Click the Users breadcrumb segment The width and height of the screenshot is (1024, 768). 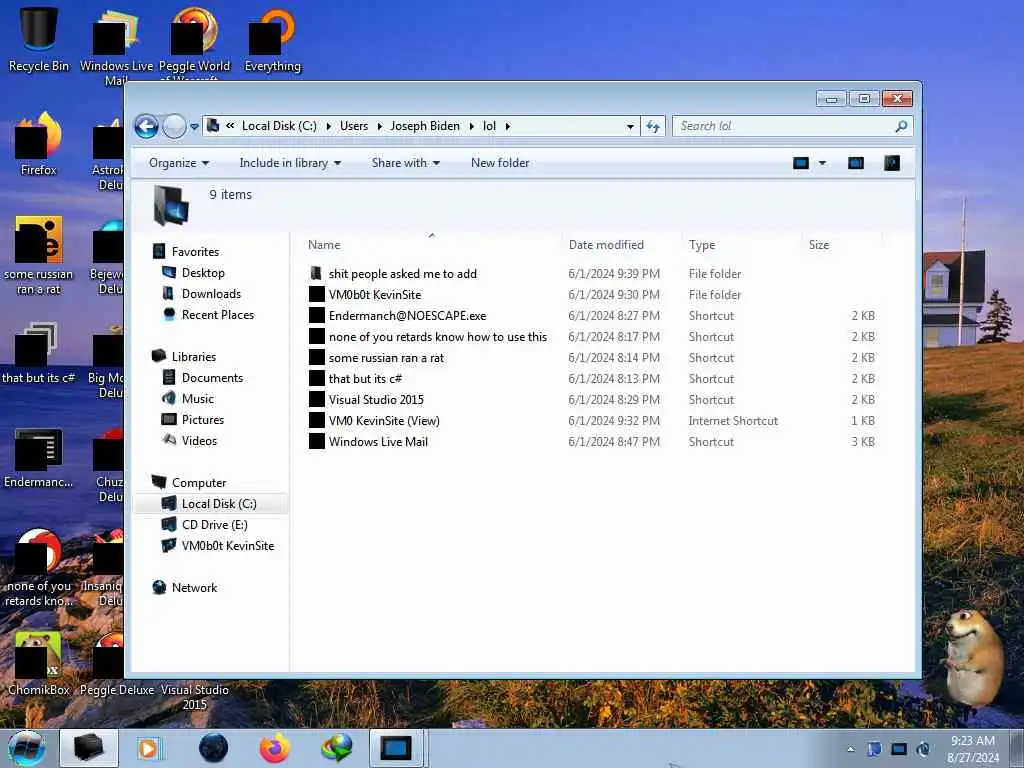354,126
